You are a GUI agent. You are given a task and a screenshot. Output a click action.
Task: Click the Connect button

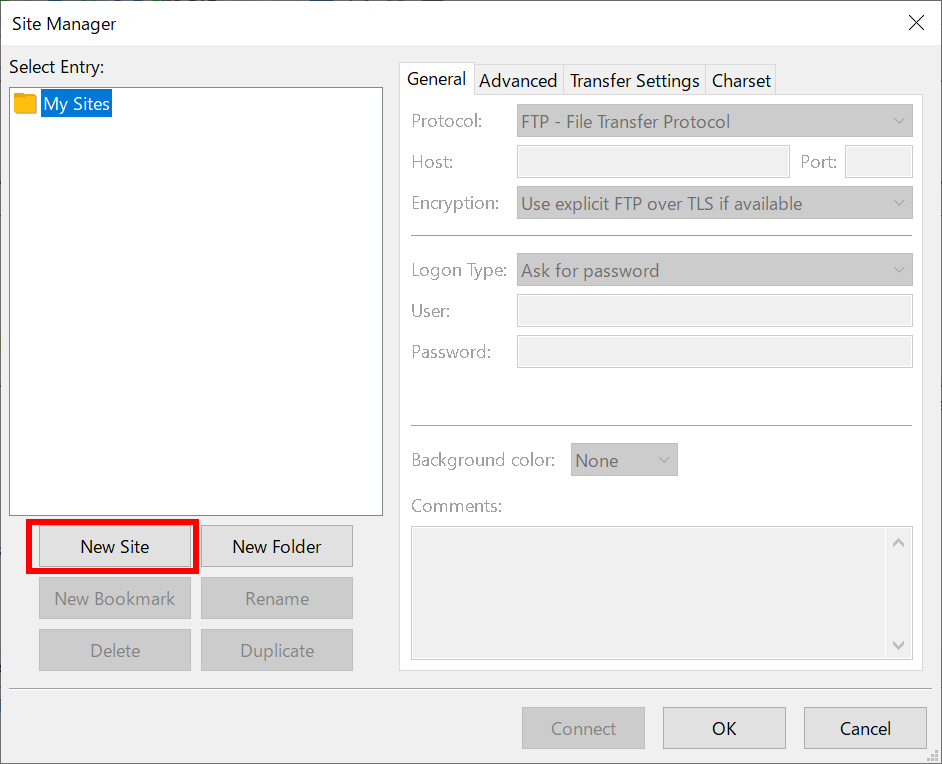pyautogui.click(x=583, y=728)
